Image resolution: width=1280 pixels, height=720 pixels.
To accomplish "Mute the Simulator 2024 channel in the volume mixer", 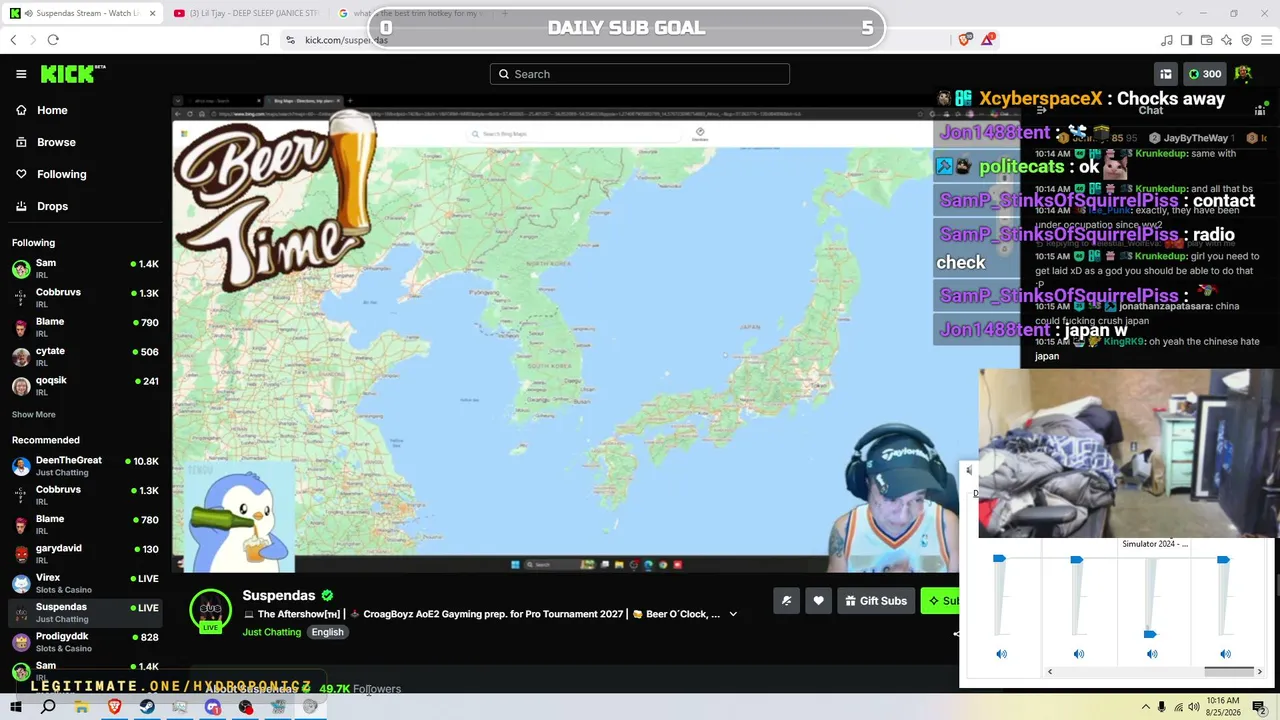I will [x=1152, y=654].
